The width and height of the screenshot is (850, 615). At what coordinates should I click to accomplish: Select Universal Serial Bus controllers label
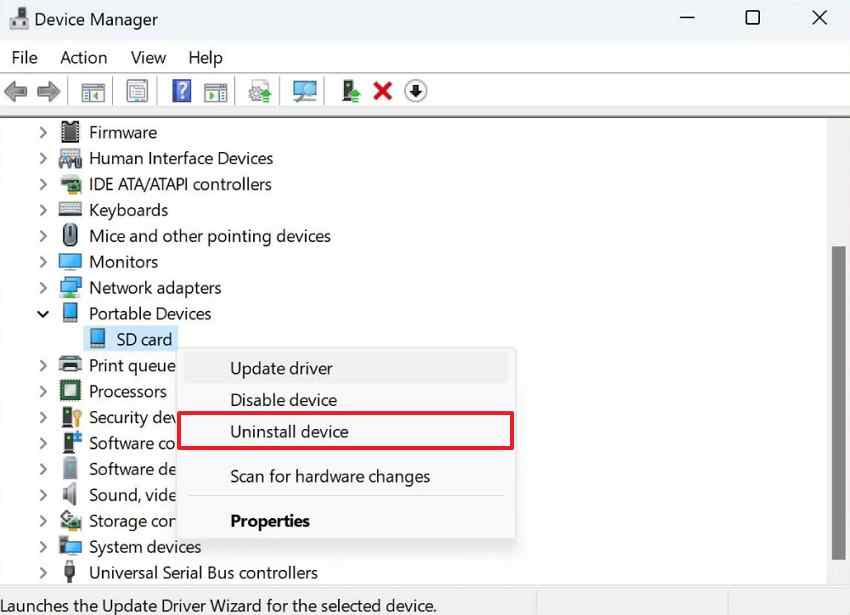click(203, 573)
